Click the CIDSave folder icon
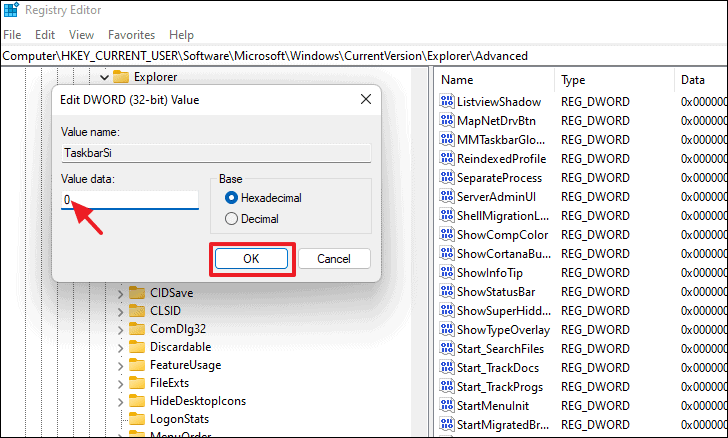Image resolution: width=728 pixels, height=438 pixels. [137, 293]
